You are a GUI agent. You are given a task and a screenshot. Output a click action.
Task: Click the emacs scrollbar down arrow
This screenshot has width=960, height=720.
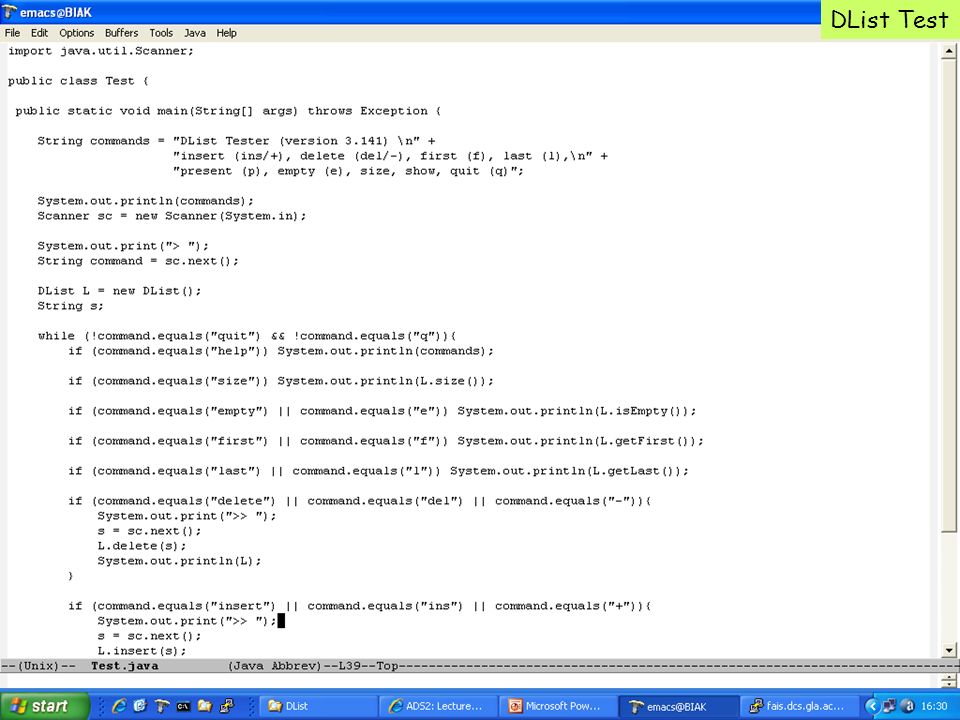click(949, 650)
